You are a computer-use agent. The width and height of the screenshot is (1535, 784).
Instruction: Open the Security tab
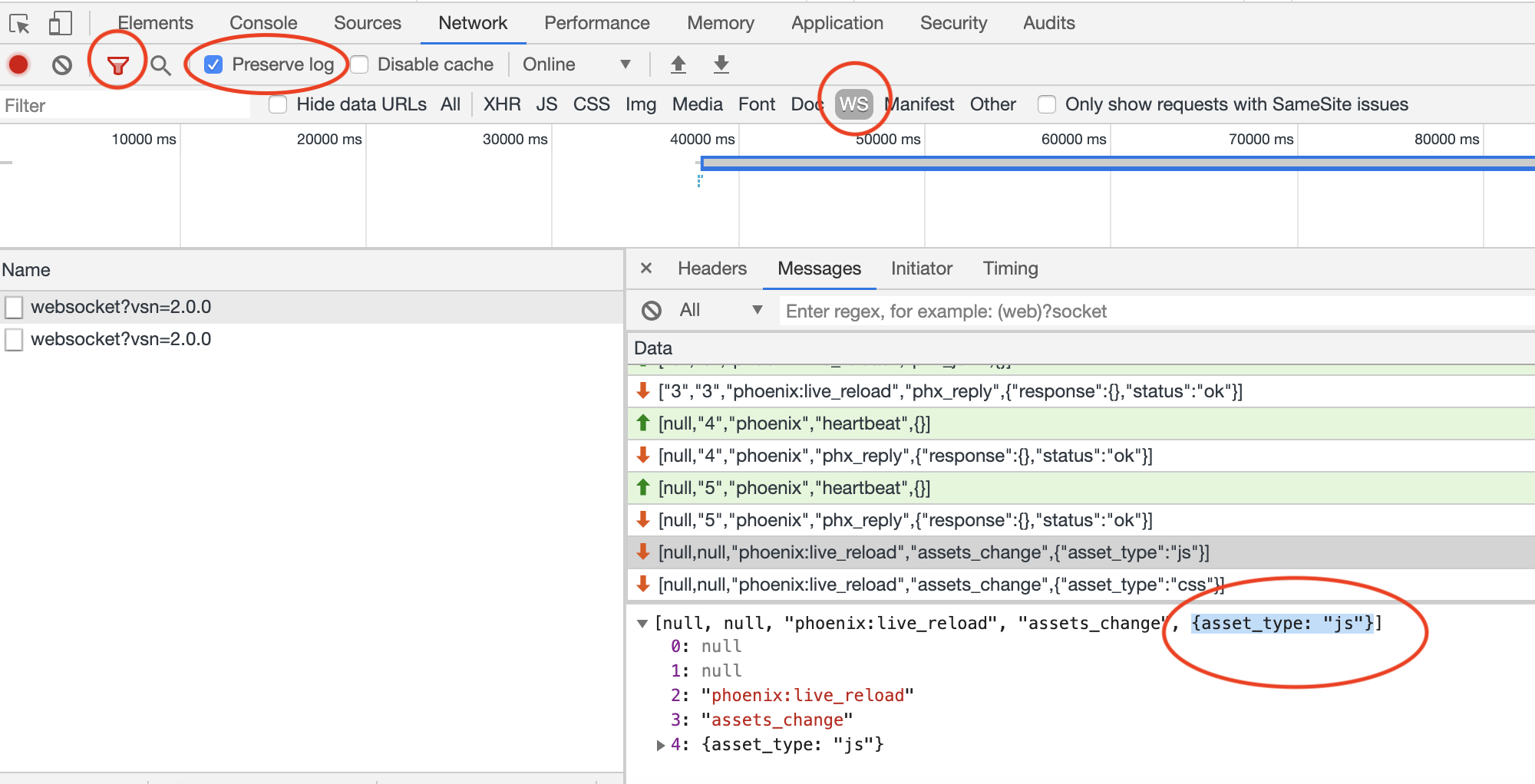coord(953,23)
